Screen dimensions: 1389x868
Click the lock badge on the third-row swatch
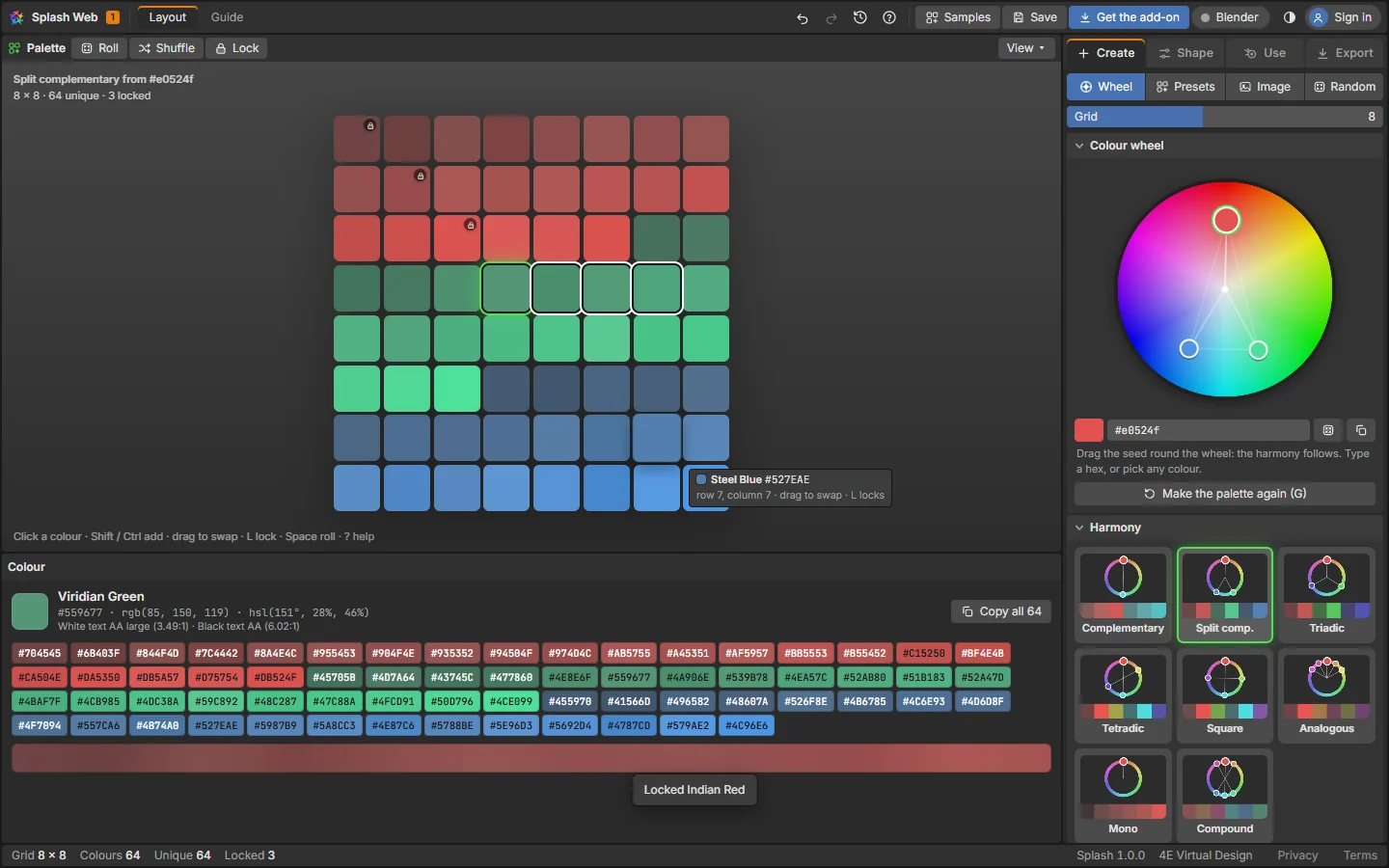pyautogui.click(x=471, y=225)
